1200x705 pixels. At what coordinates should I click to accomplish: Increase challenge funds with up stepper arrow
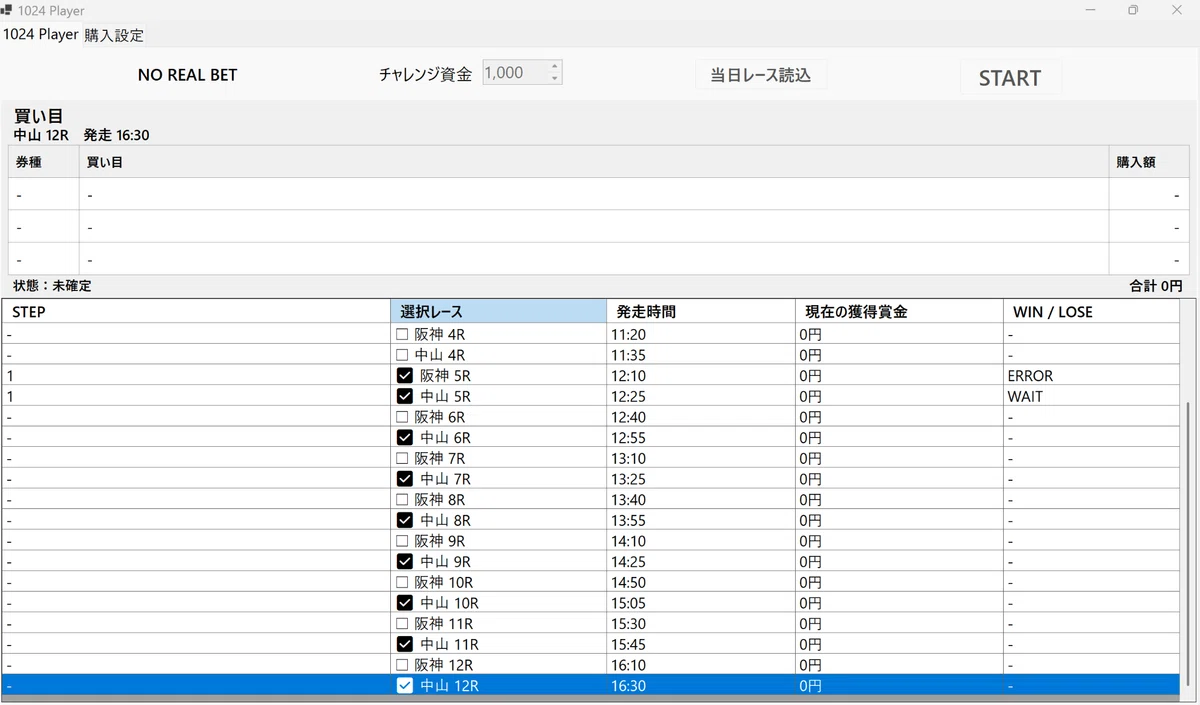[554, 67]
